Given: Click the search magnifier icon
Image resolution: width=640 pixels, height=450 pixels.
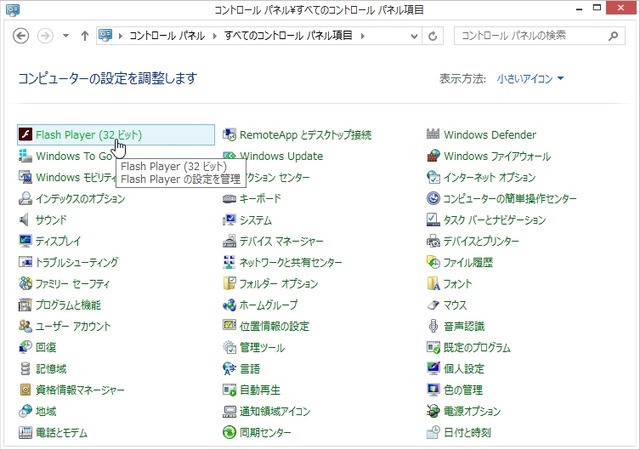Looking at the screenshot, I should (x=613, y=36).
